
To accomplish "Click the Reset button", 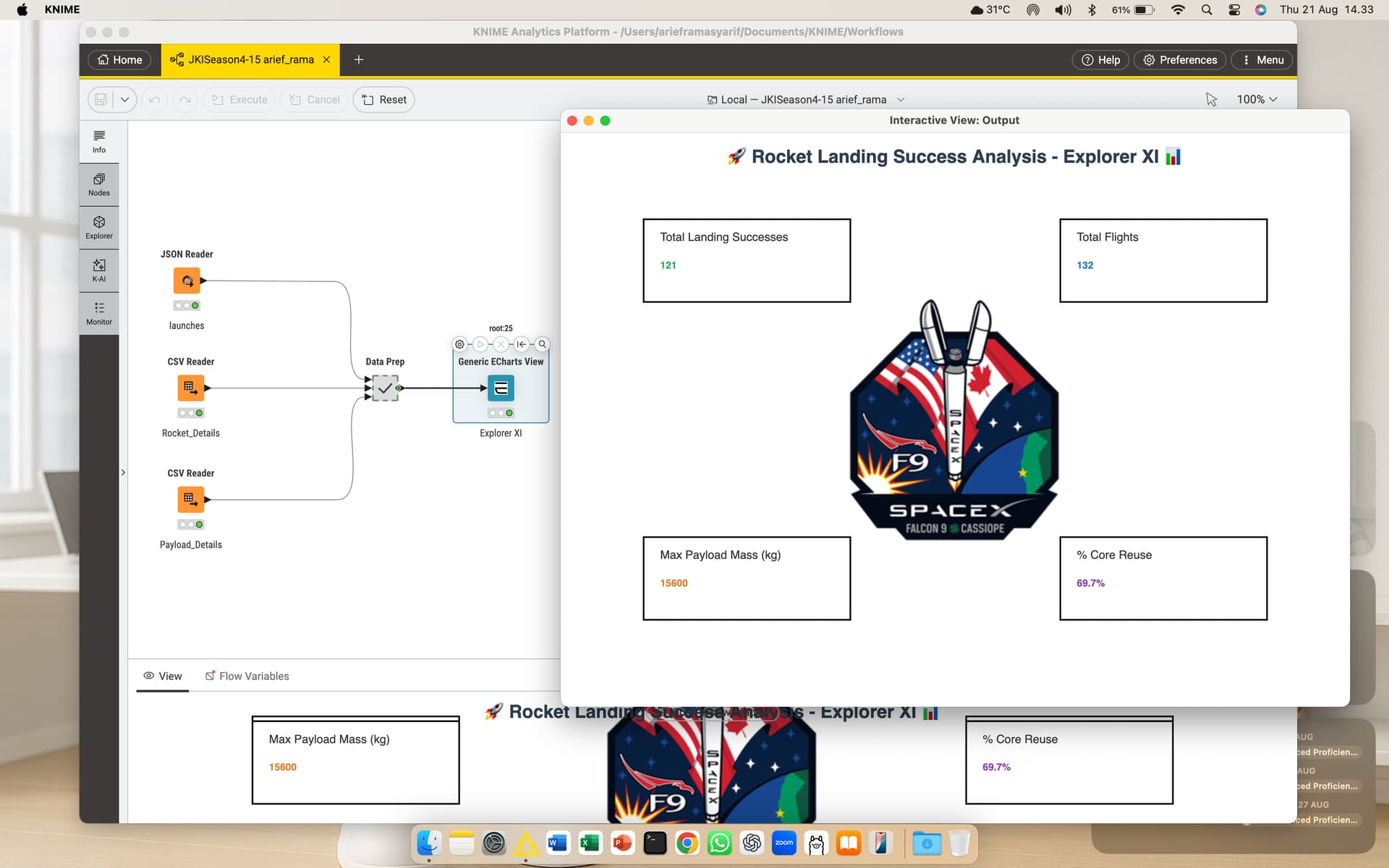I will pyautogui.click(x=384, y=100).
